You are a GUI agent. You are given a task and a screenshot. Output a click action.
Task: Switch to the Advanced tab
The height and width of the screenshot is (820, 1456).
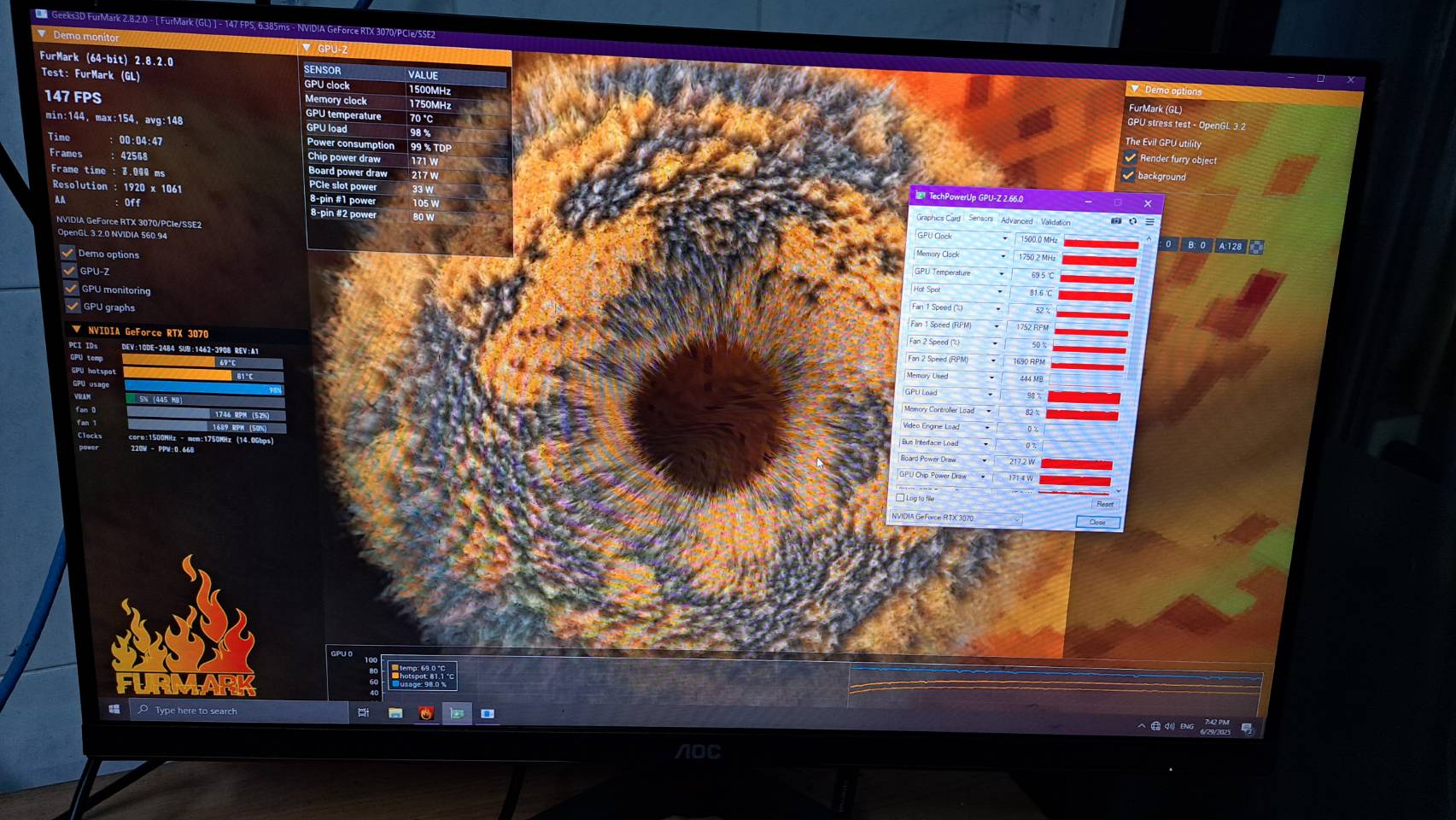pos(1016,220)
